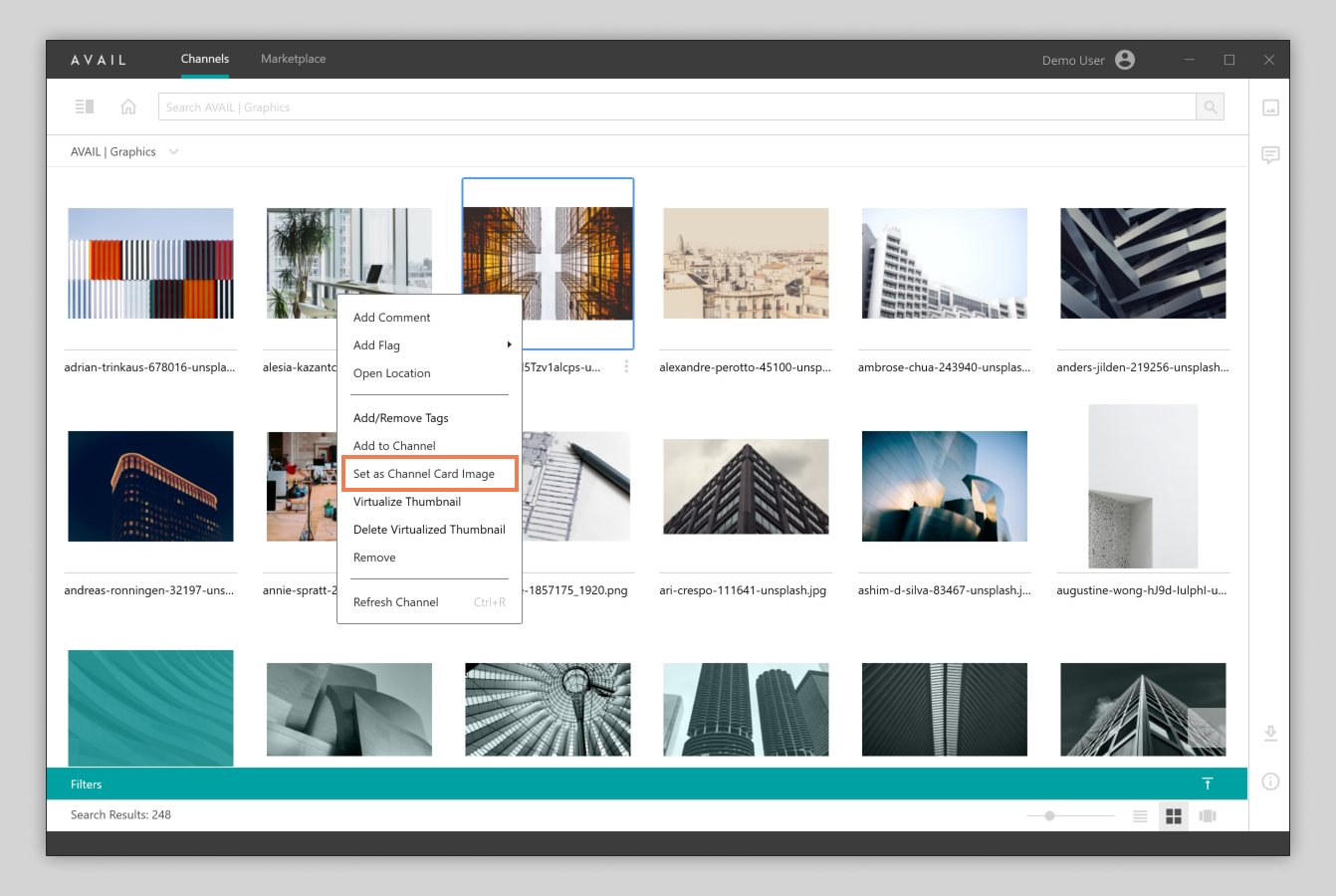The width and height of the screenshot is (1336, 896).
Task: Click the download icon in right sidebar
Action: [x=1270, y=734]
